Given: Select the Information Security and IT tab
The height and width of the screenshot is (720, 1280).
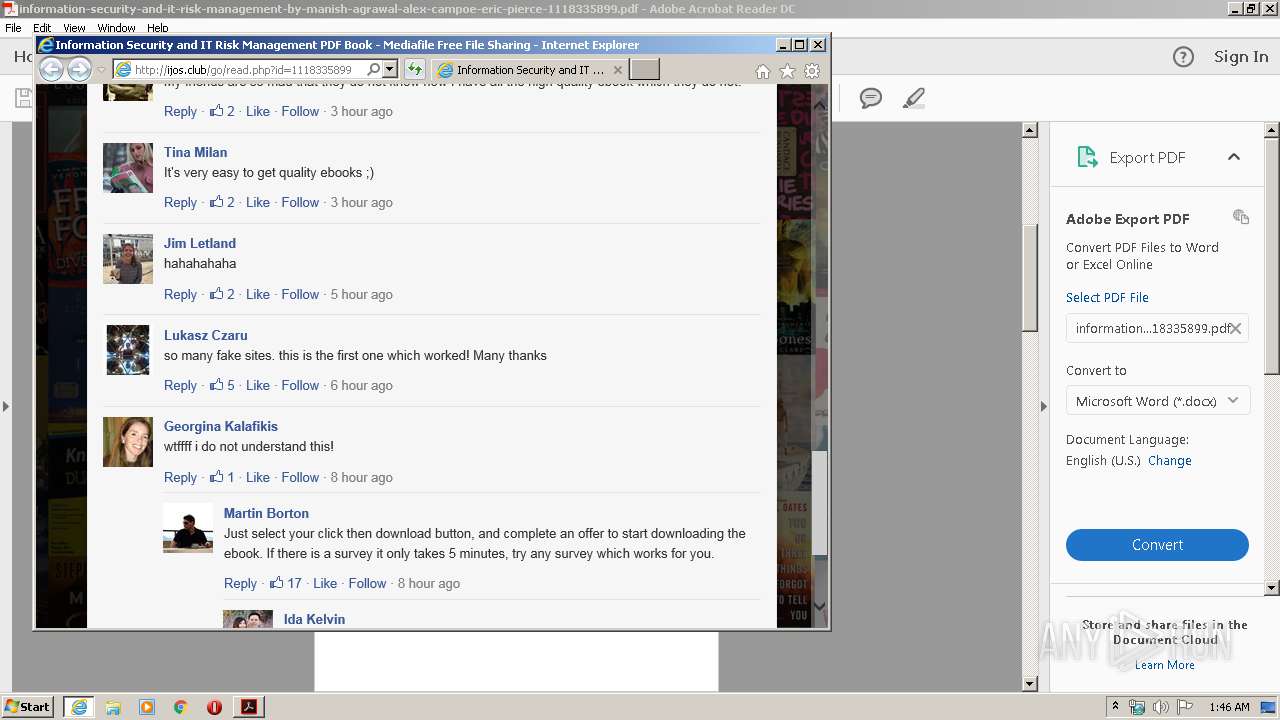Looking at the screenshot, I should (530, 70).
